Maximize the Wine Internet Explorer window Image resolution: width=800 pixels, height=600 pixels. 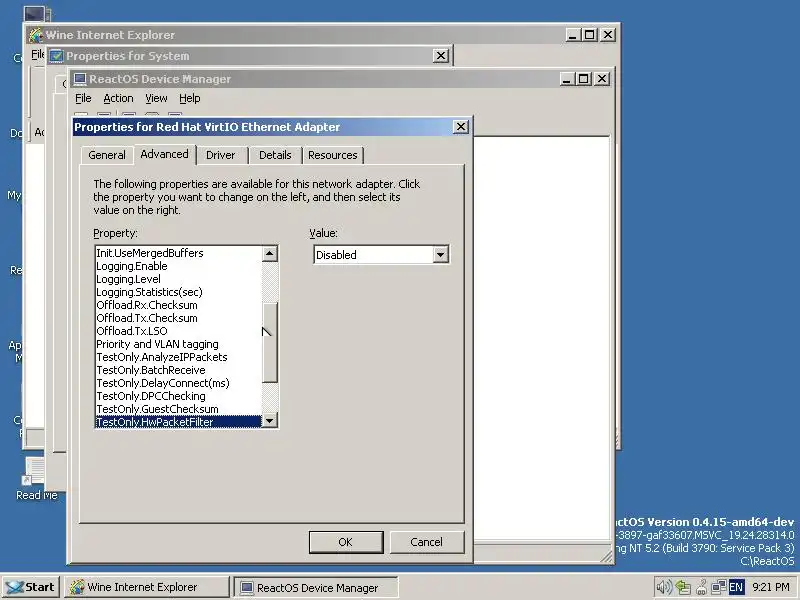(x=590, y=35)
